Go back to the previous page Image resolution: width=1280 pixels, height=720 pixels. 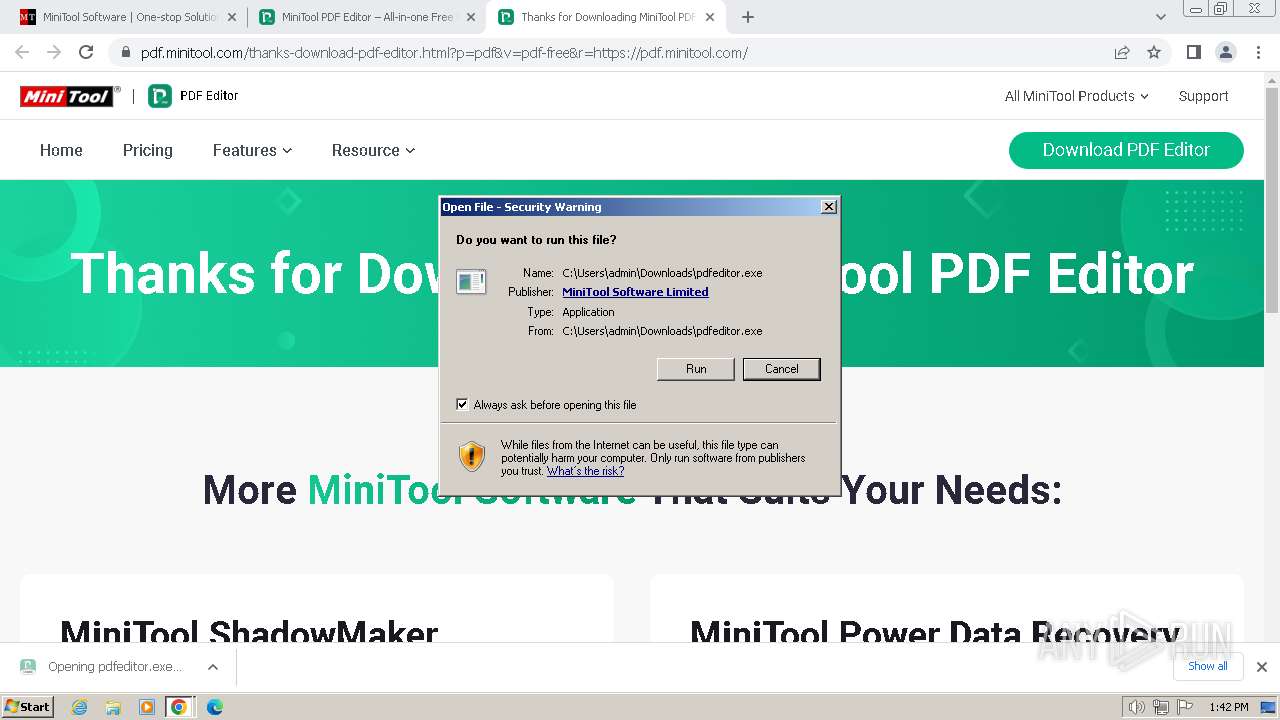(x=22, y=53)
